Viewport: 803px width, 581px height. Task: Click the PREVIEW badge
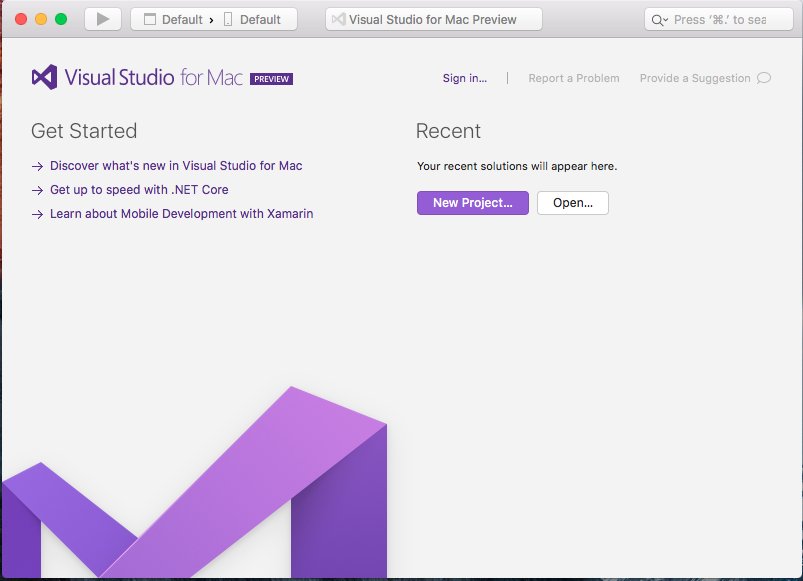(271, 79)
